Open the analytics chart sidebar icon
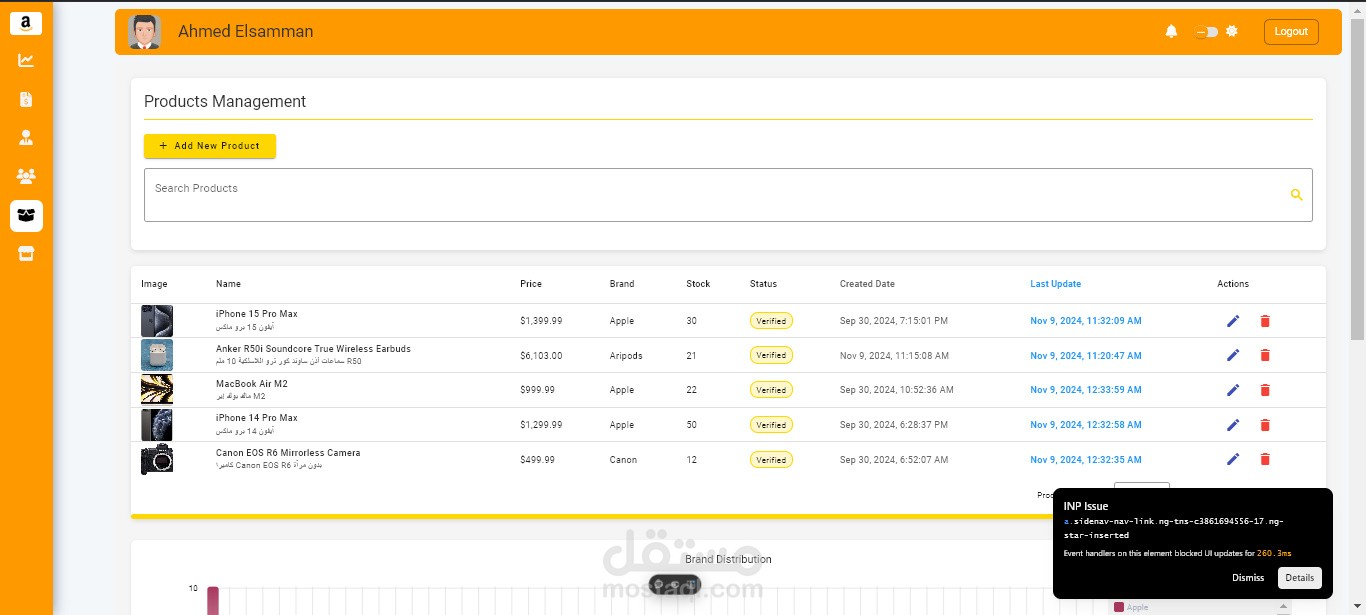Image resolution: width=1366 pixels, height=615 pixels. pos(26,61)
